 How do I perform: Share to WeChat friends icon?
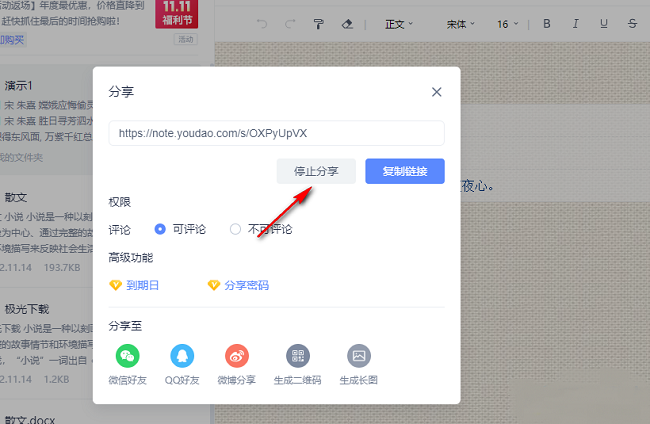coord(125,356)
